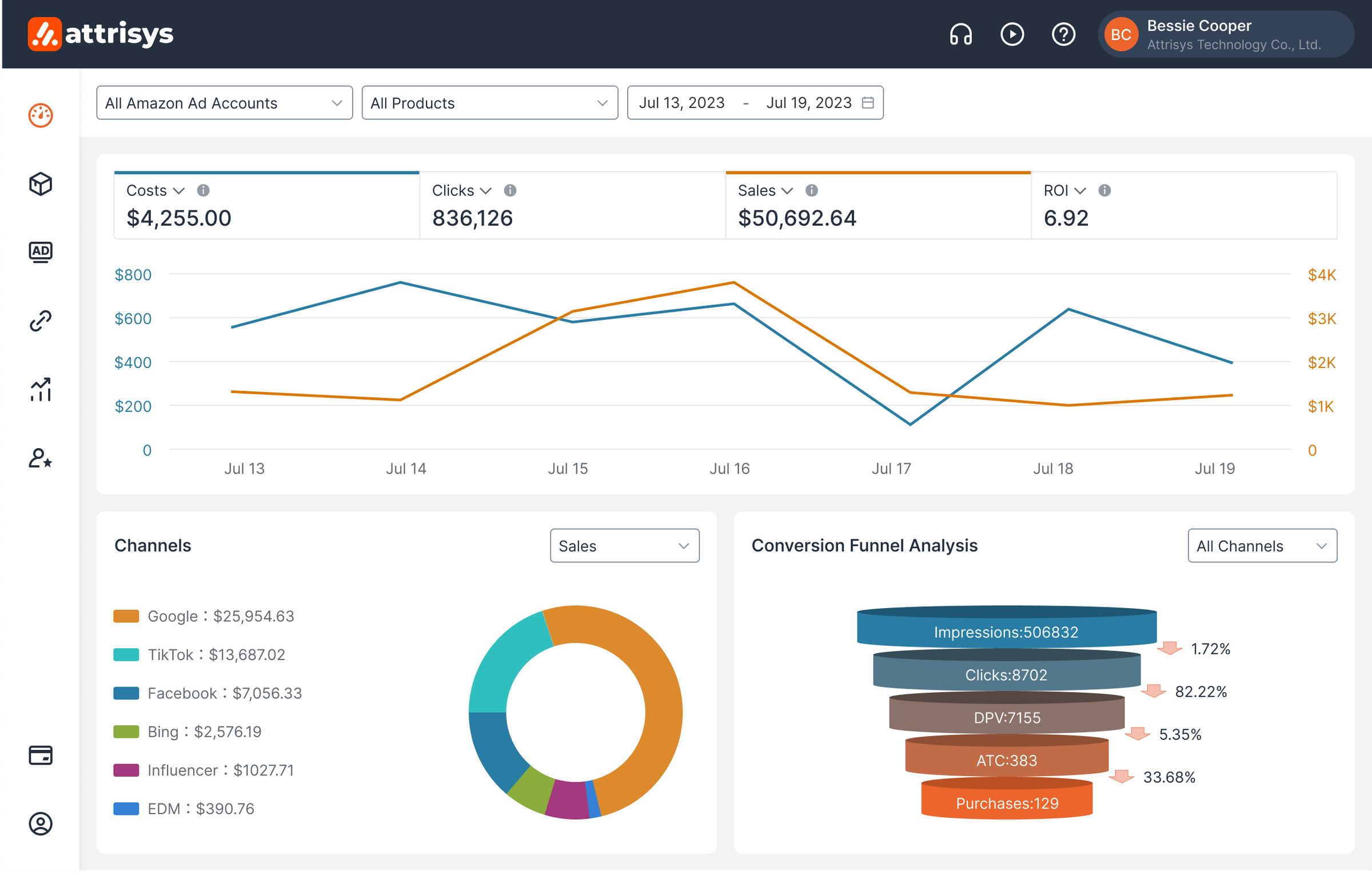
Task: Open the analytics chart icon in sidebar
Action: coord(41,390)
